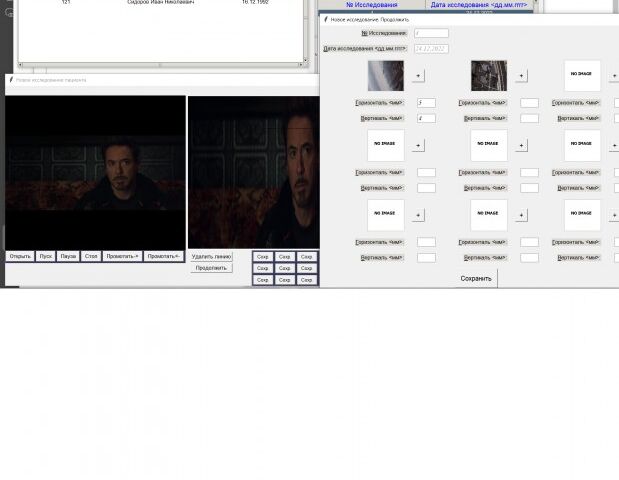Stop the video with the Стоп button
This screenshot has width=619, height=480.
91,256
